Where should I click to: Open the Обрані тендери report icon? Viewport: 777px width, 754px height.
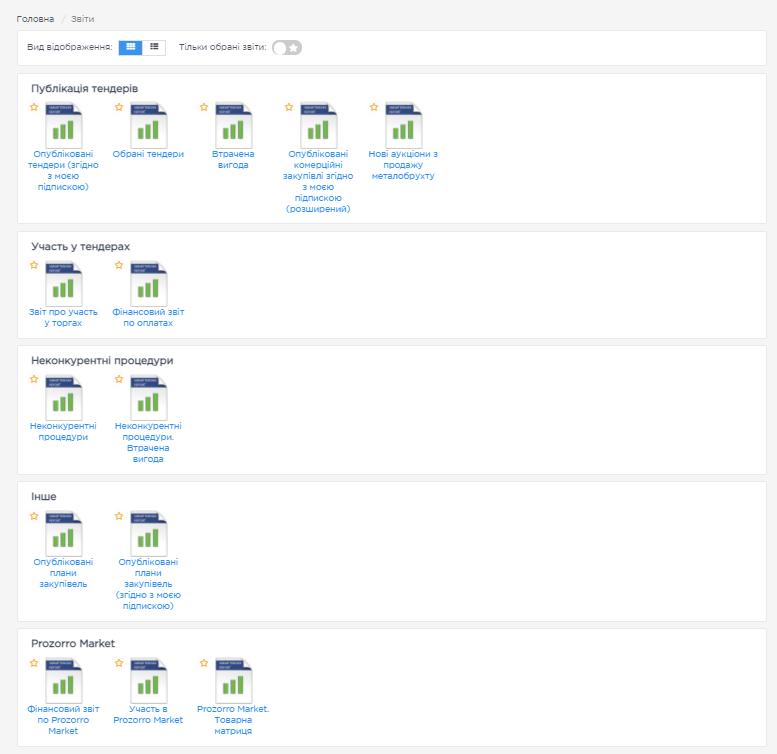click(x=149, y=126)
